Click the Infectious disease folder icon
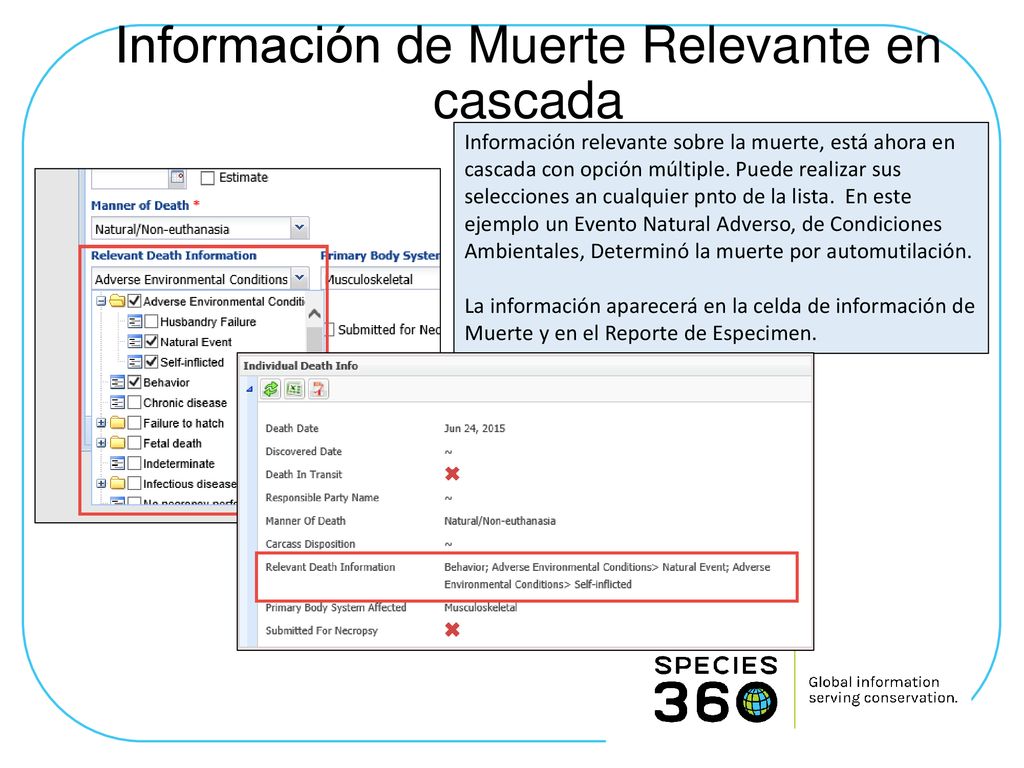Screen dimensions: 1024x768 point(118,483)
